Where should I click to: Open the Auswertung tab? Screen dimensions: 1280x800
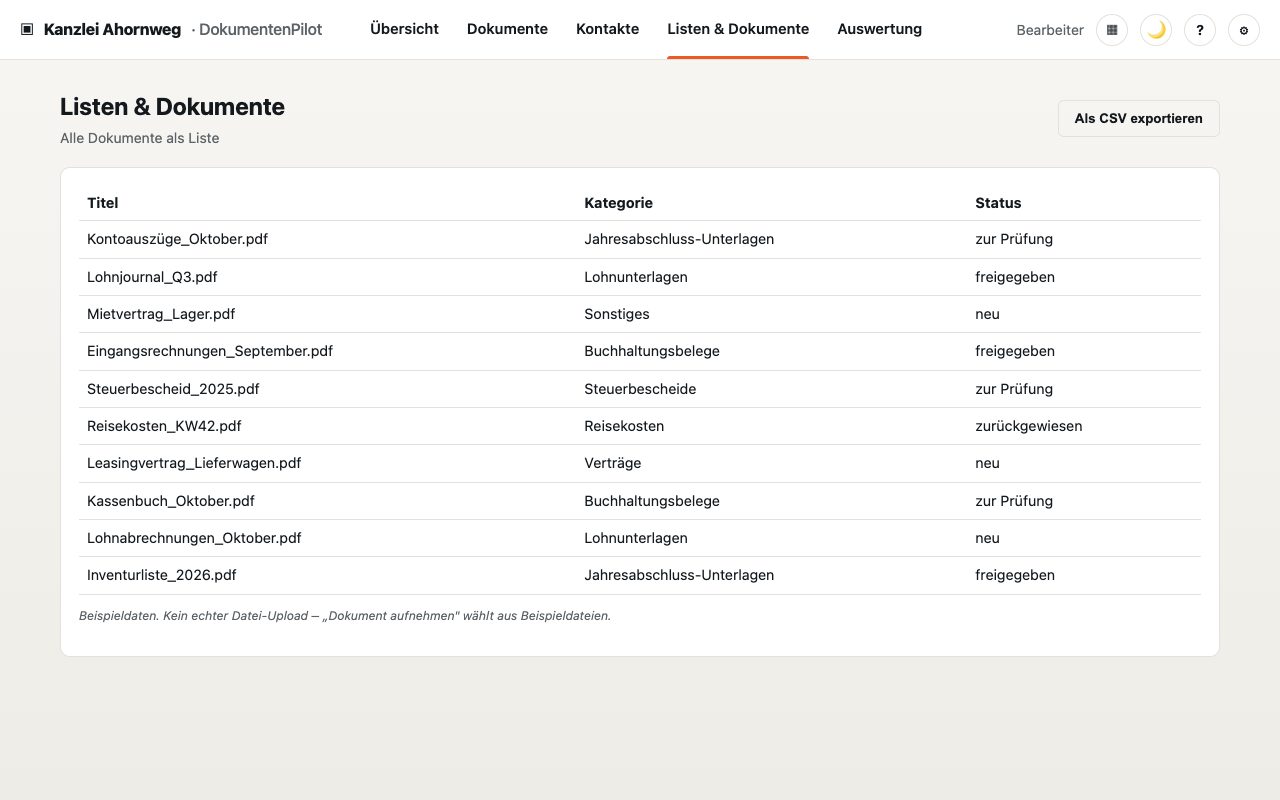point(879,29)
